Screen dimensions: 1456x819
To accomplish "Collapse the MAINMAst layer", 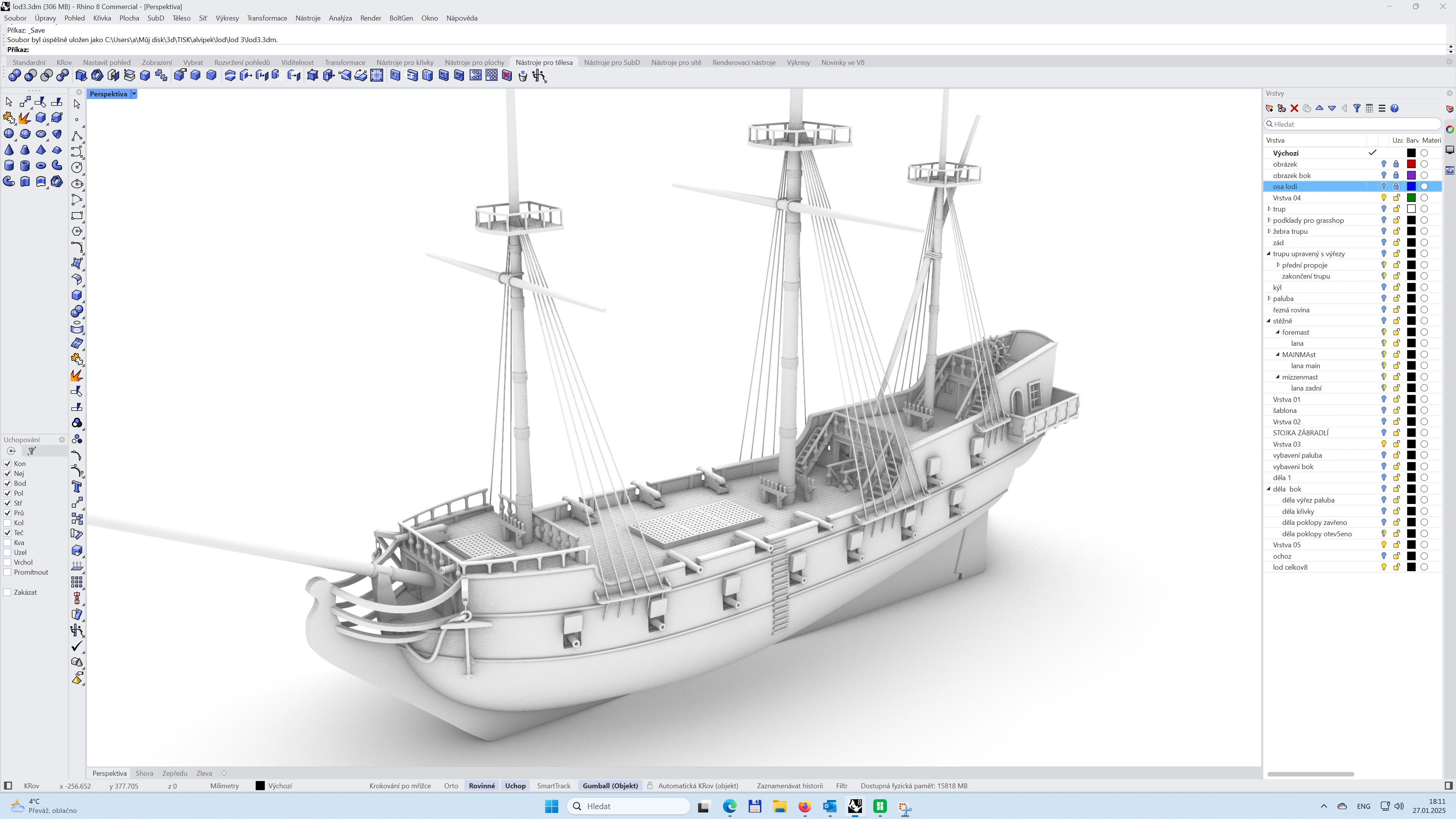I will (x=1278, y=354).
